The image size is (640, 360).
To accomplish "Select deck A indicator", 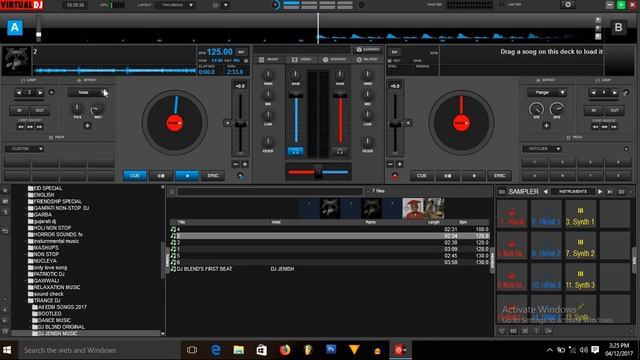I will click(x=15, y=27).
